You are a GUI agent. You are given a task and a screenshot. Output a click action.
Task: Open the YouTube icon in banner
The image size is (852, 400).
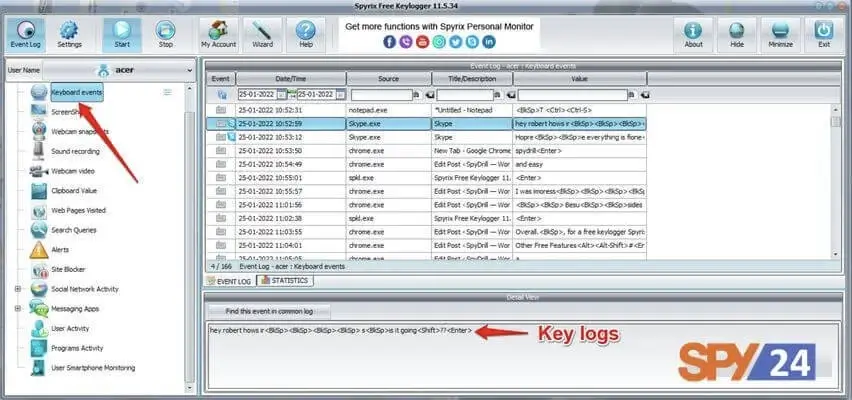tap(423, 42)
